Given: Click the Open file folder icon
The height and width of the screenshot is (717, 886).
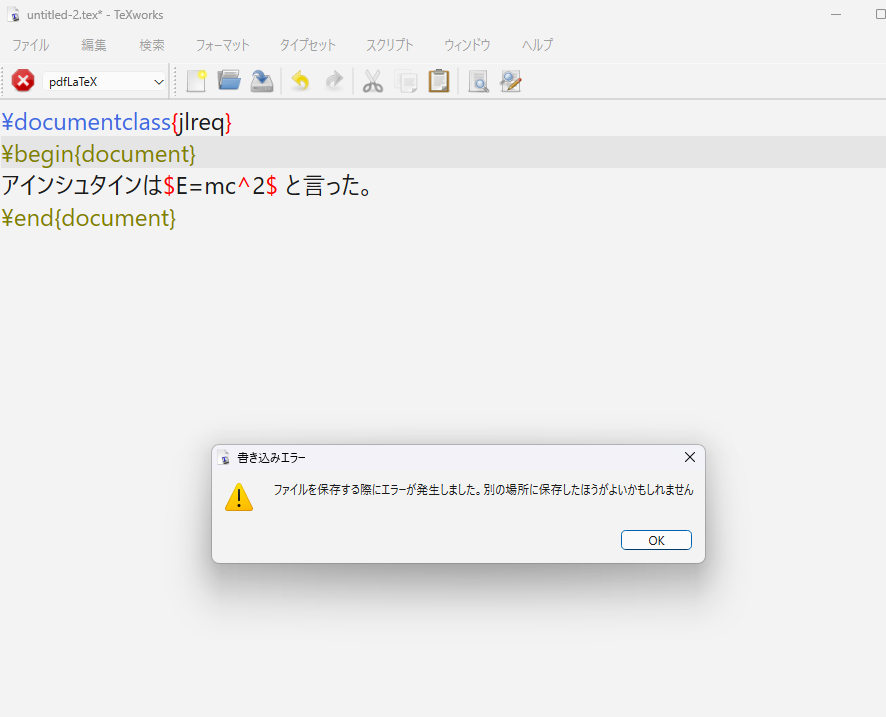Looking at the screenshot, I should coord(229,81).
